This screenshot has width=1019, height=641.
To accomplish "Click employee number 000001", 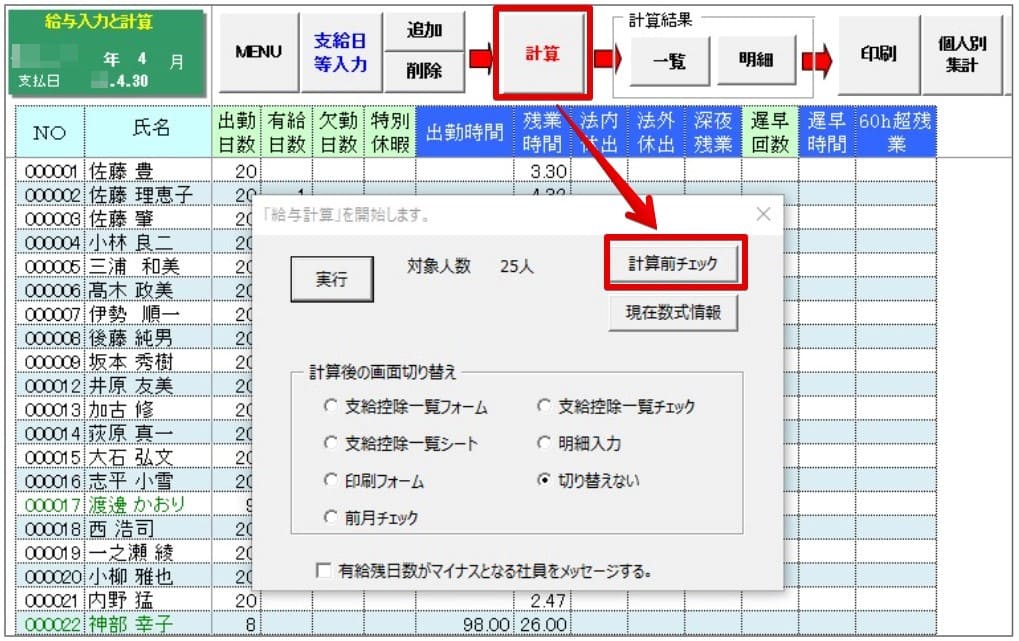I will [x=51, y=171].
